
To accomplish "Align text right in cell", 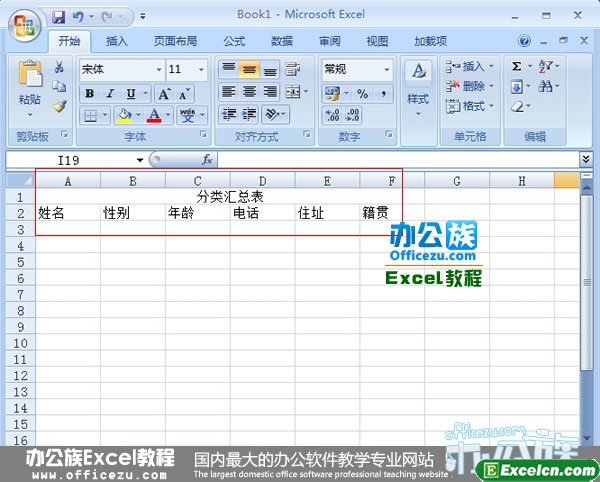I will 271,92.
